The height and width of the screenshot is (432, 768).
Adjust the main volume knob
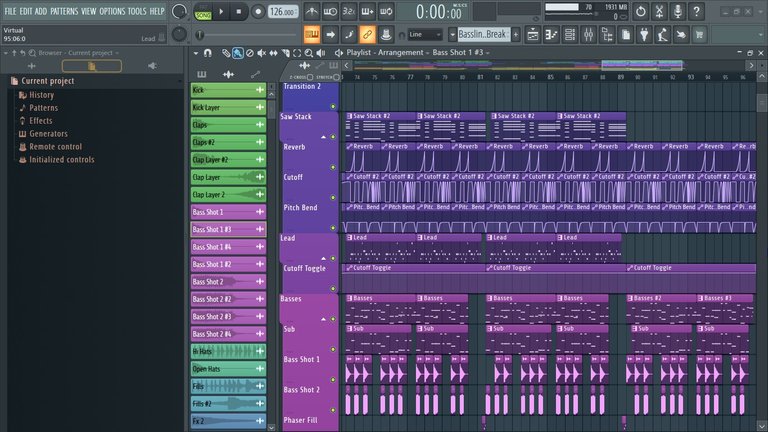pos(179,11)
